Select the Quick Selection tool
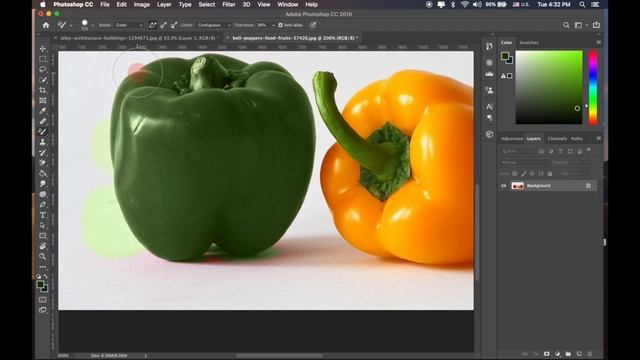Viewport: 640px width, 360px height. click(42, 80)
